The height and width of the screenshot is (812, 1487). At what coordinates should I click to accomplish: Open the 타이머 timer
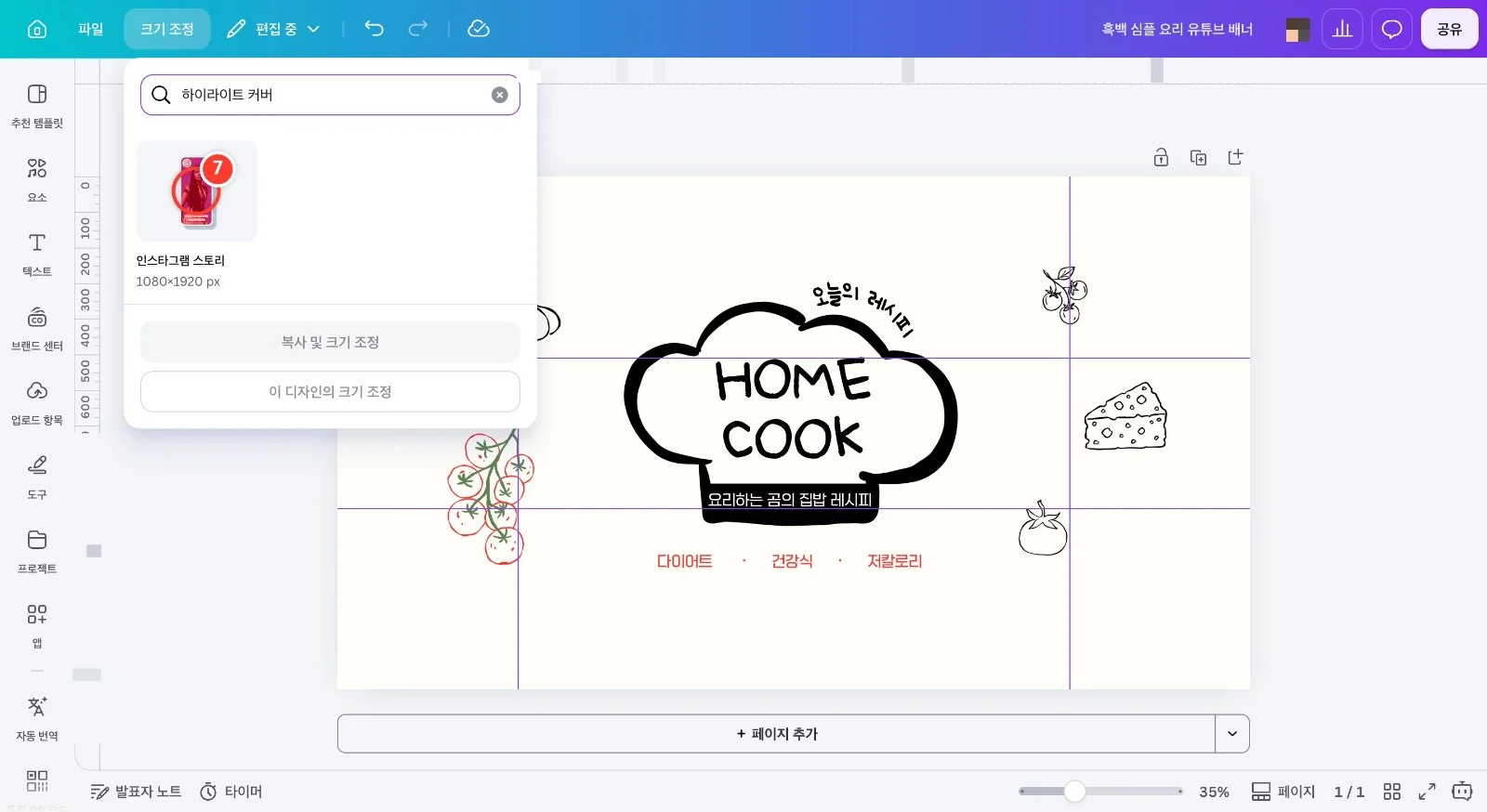(x=231, y=792)
